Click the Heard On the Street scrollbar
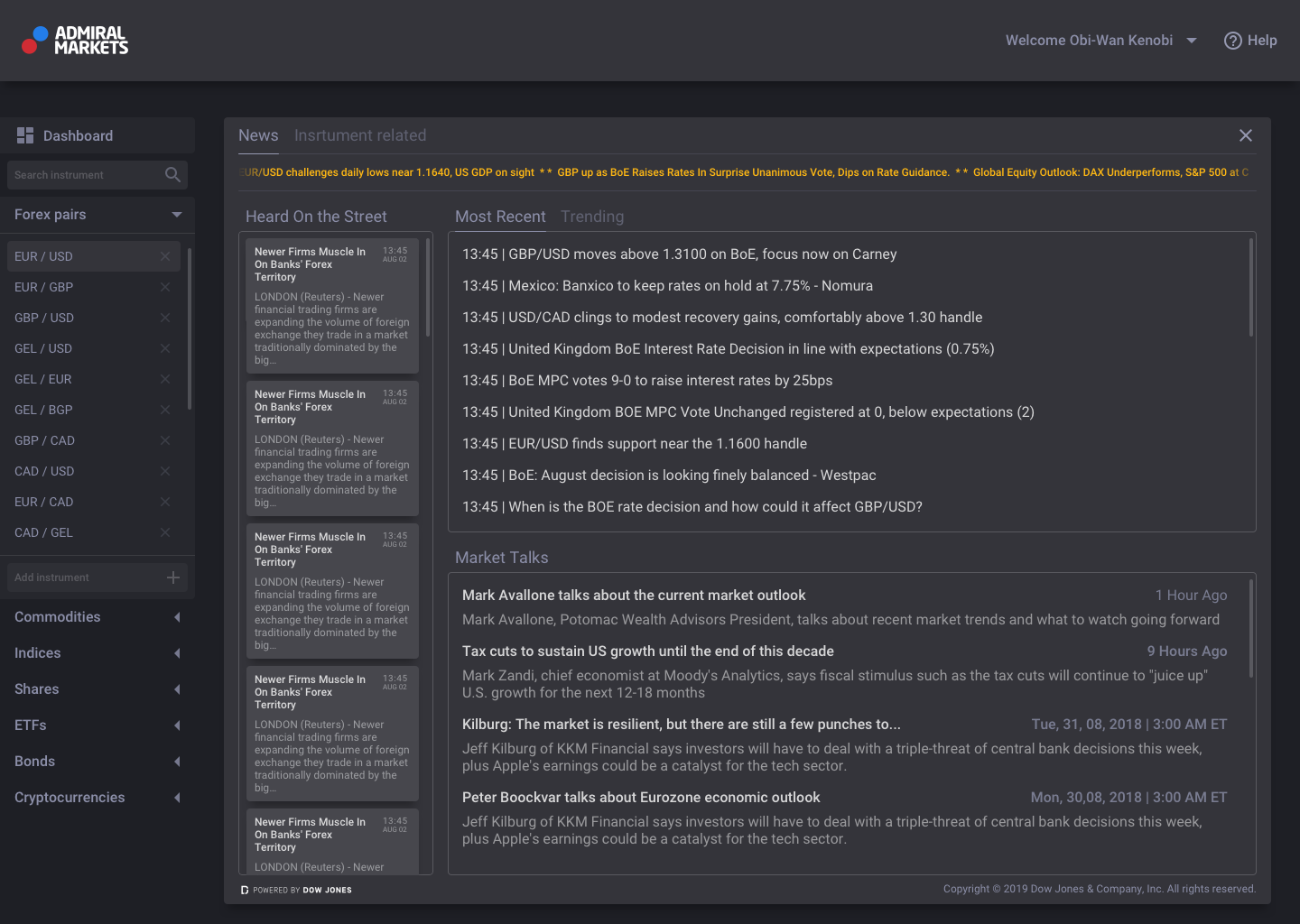Image resolution: width=1300 pixels, height=924 pixels. (428, 287)
